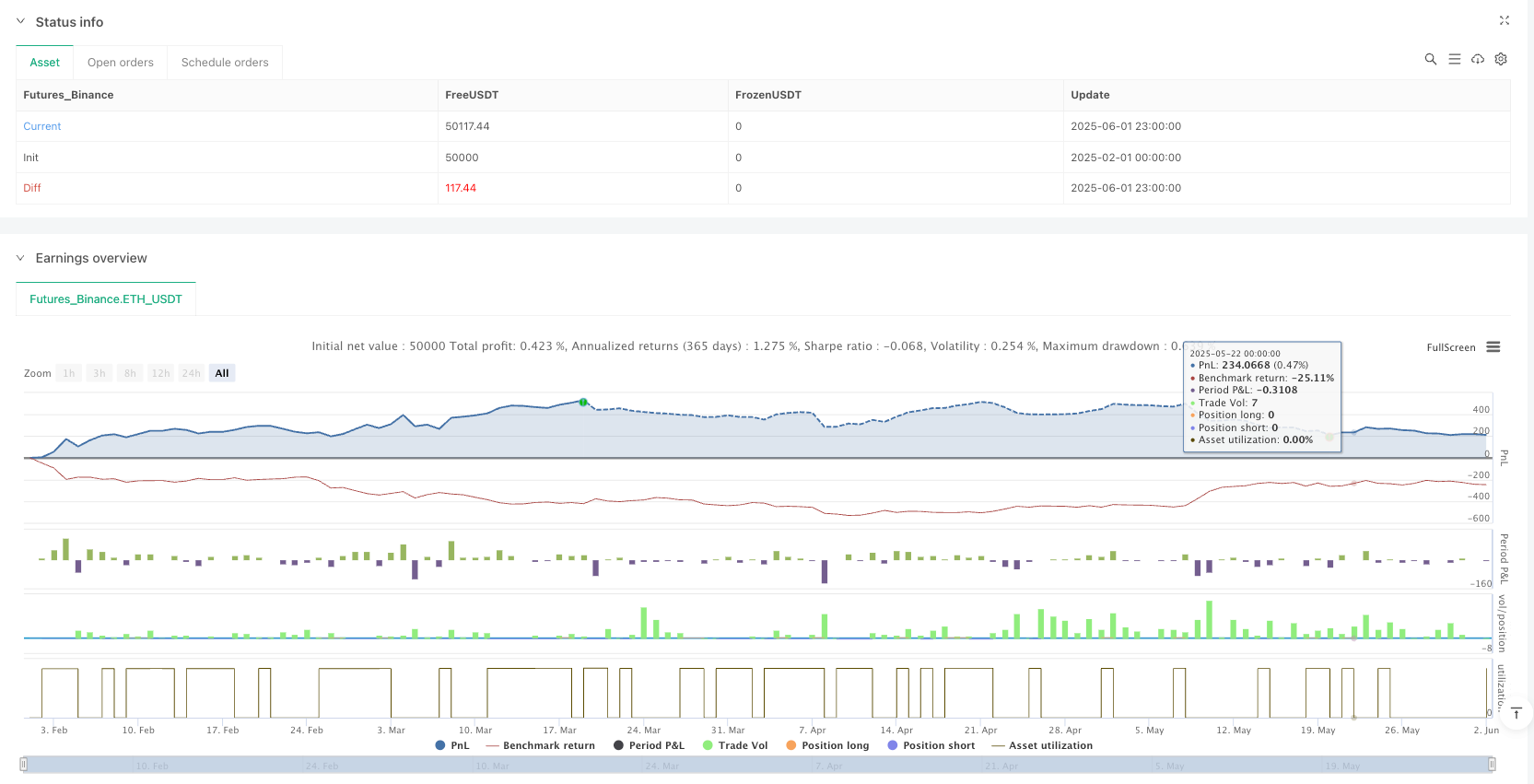
Task: Collapse the Earnings overview section
Action: click(x=21, y=258)
